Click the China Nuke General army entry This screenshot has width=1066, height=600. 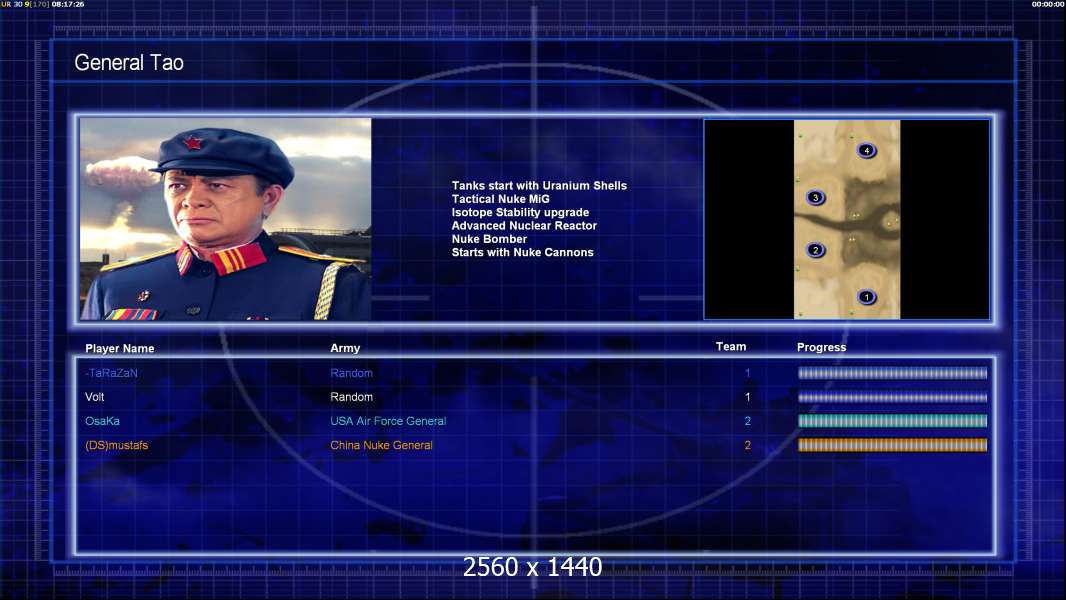pos(381,445)
